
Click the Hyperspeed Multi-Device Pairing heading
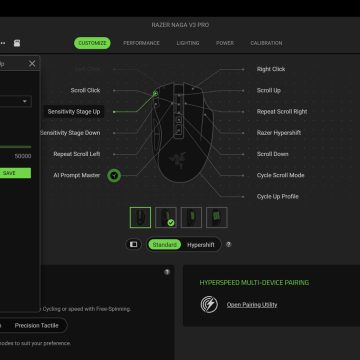coord(254,283)
